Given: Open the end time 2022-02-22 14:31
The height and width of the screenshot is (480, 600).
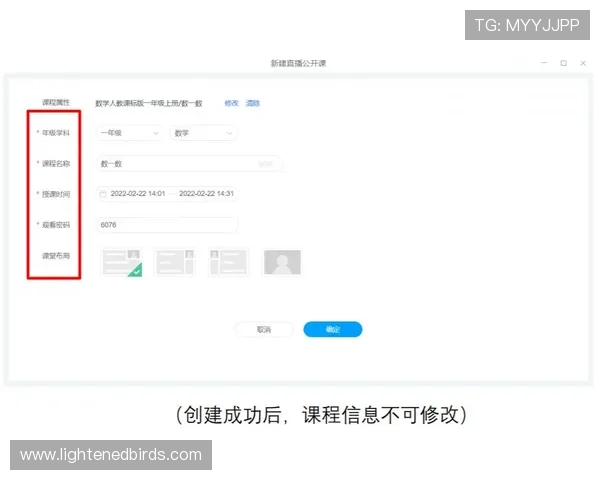Looking at the screenshot, I should click(206, 194).
